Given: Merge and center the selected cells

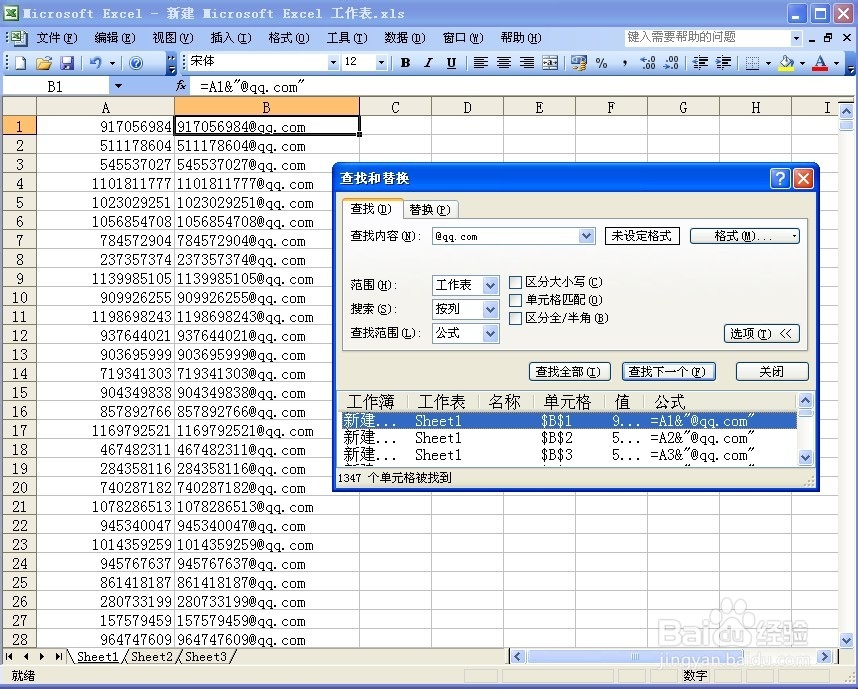Looking at the screenshot, I should 549,63.
